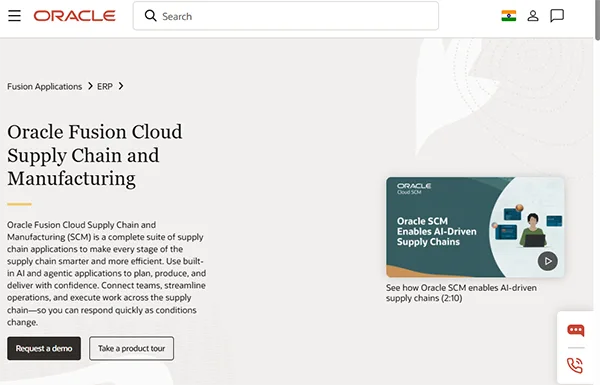Click the Request a demo button
This screenshot has height=385, width=600.
coord(44,348)
